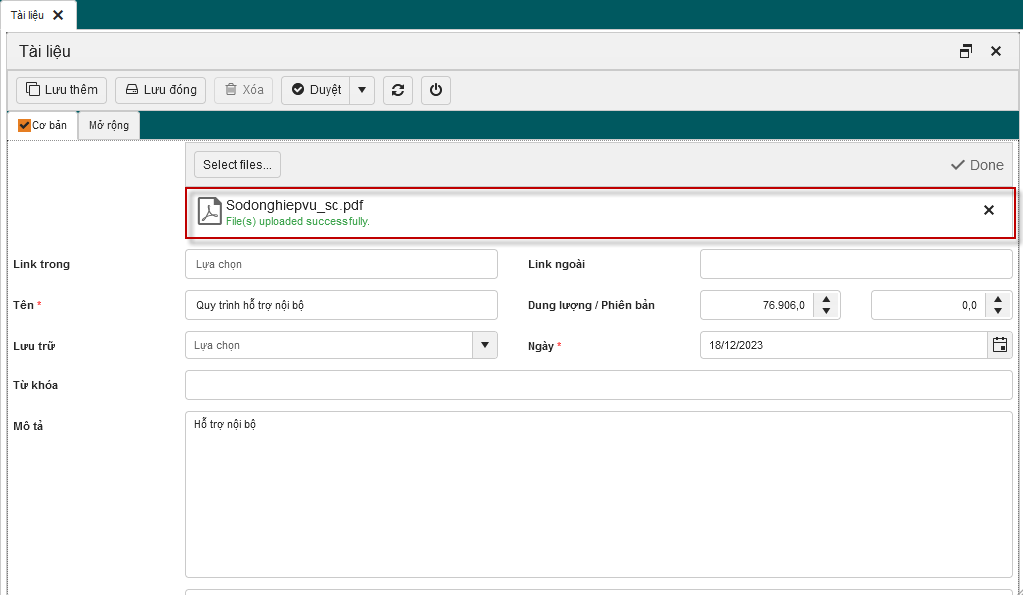Screen dimensions: 1023x595
Task: Increase the Dung lượng value
Action: point(827,300)
